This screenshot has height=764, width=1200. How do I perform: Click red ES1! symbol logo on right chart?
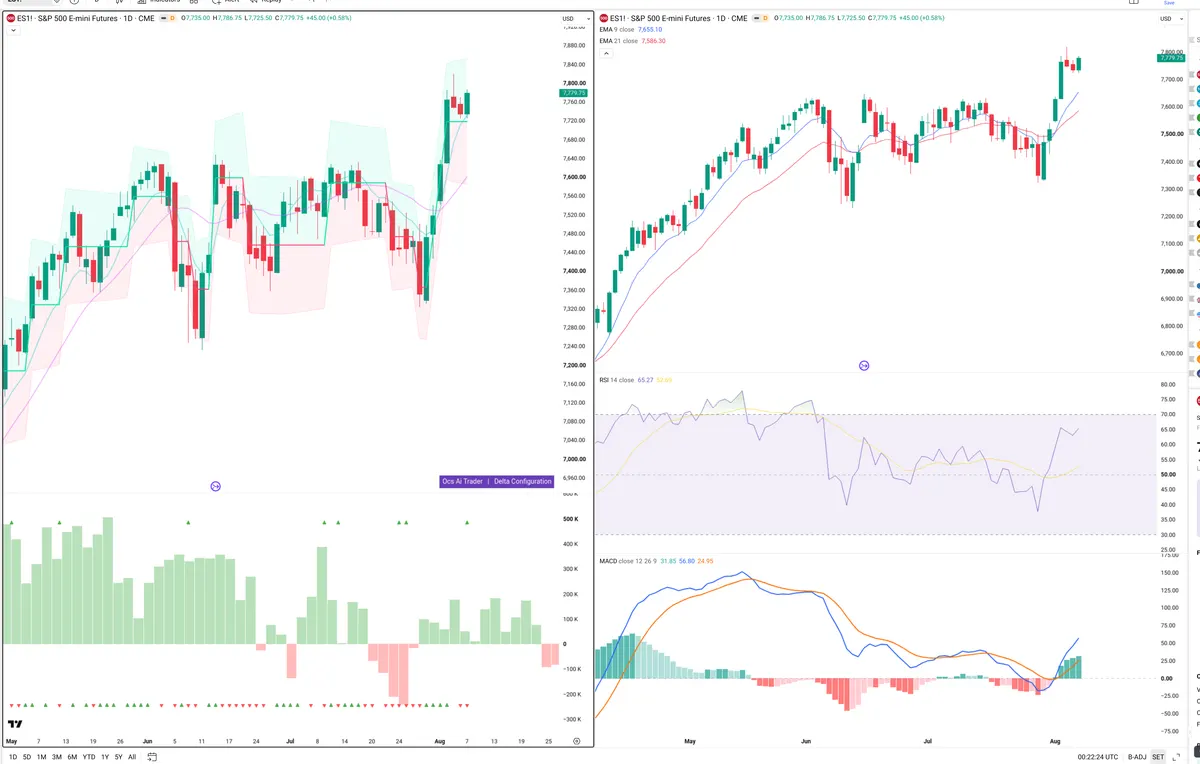click(x=604, y=18)
